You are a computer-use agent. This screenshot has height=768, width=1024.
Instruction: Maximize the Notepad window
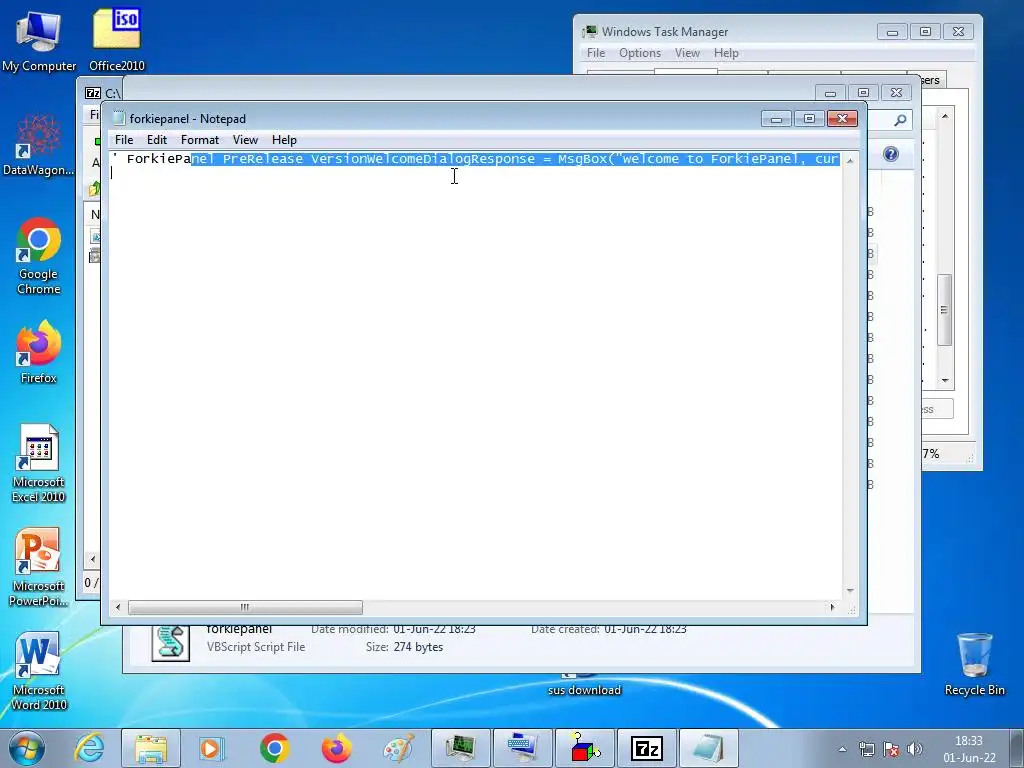[x=809, y=118]
